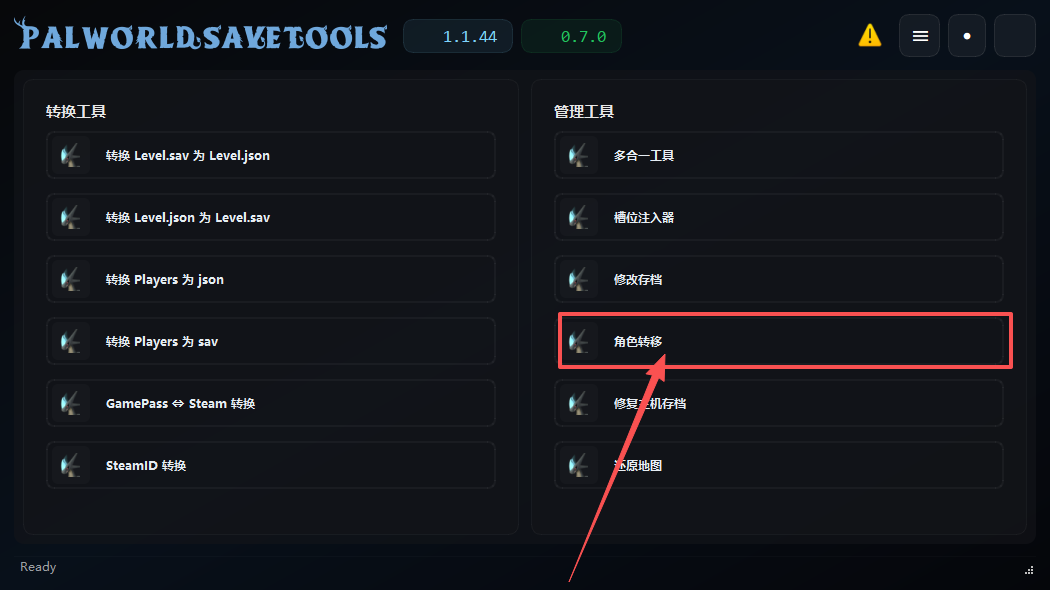Open the 槽位注入器 tool
The height and width of the screenshot is (590, 1050).
point(779,217)
